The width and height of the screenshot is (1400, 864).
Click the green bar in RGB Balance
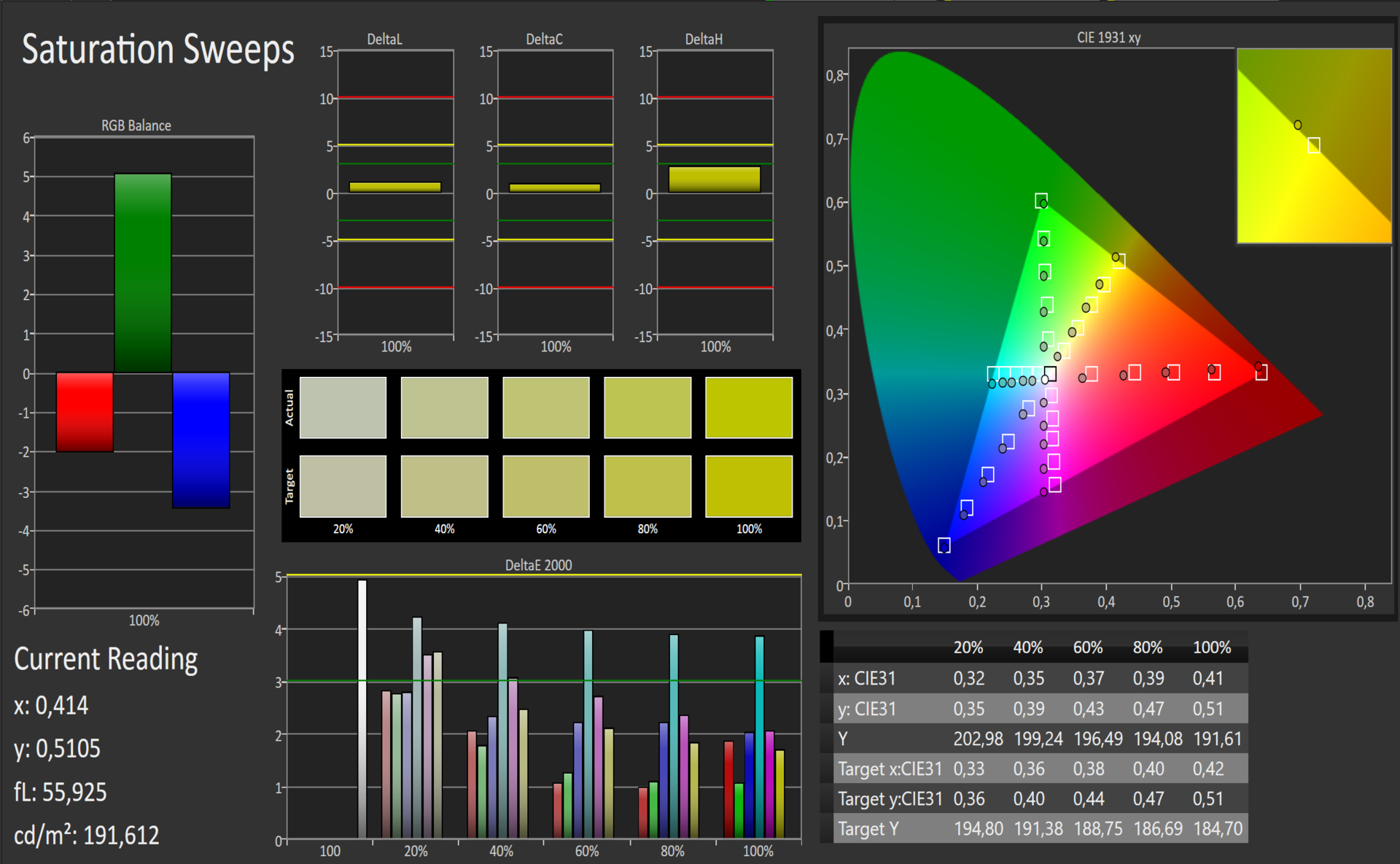coord(143,273)
